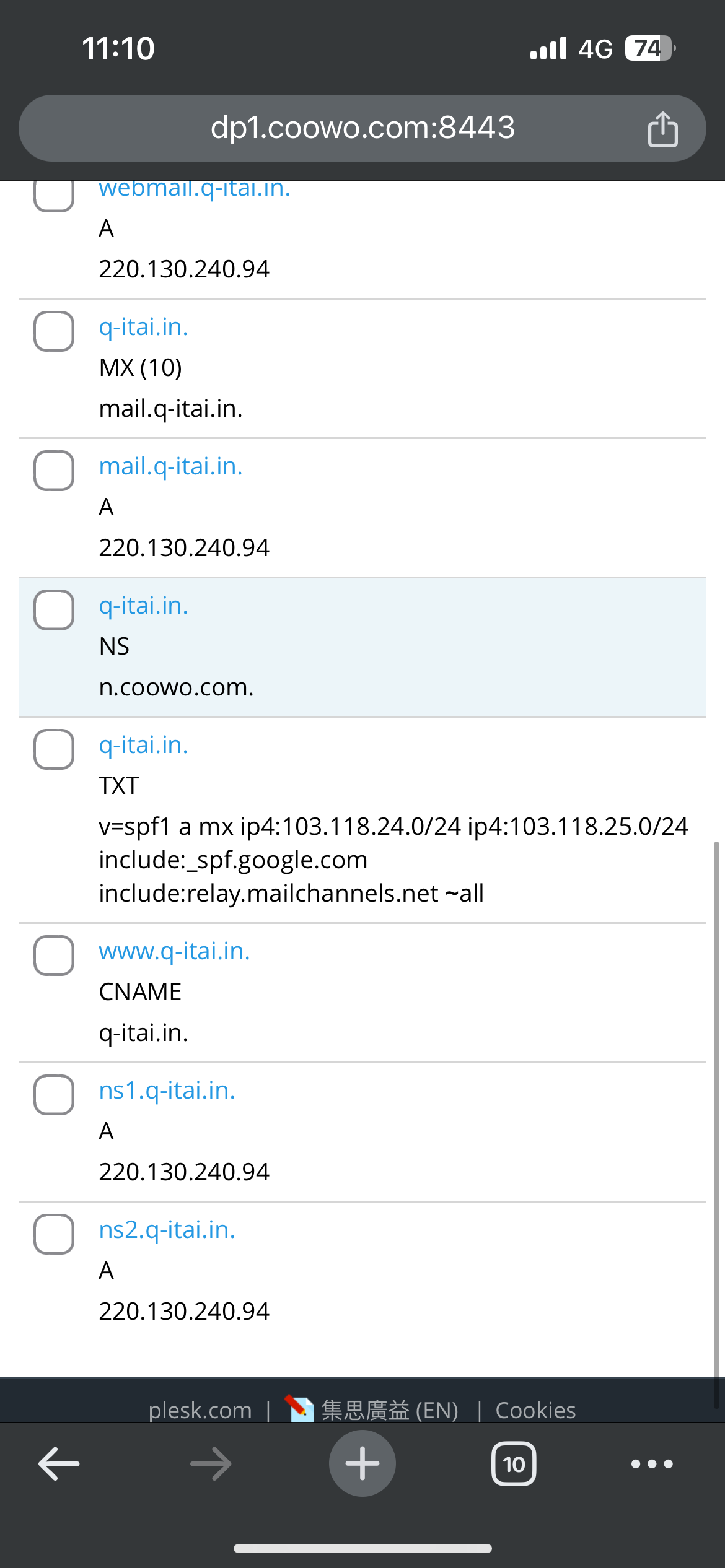Tap the share icon in address bar
The height and width of the screenshot is (1568, 725).
(x=662, y=129)
